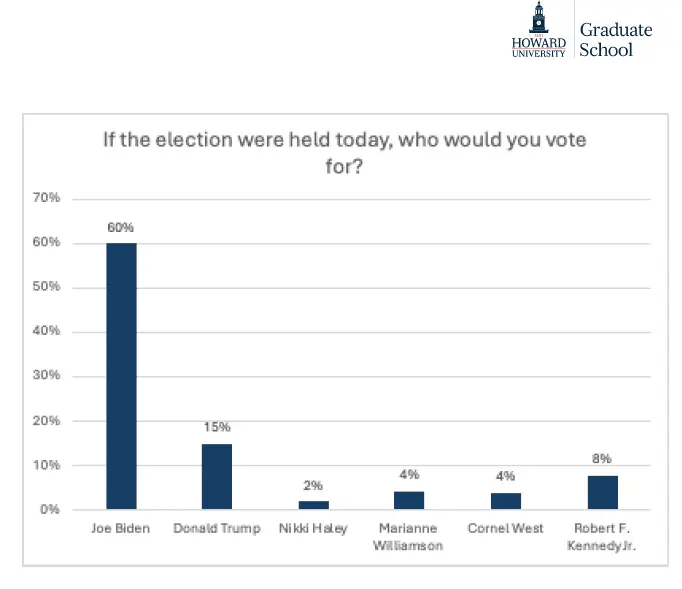Click the Joe Biden axis label
The height and width of the screenshot is (589, 682).
121,528
